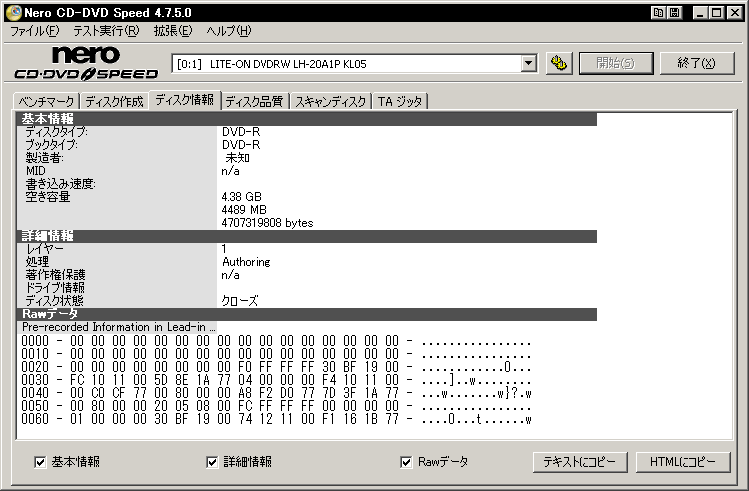Viewport: 749px width, 491px height.
Task: Click the floppy save icon in the title bar
Action: [674, 13]
